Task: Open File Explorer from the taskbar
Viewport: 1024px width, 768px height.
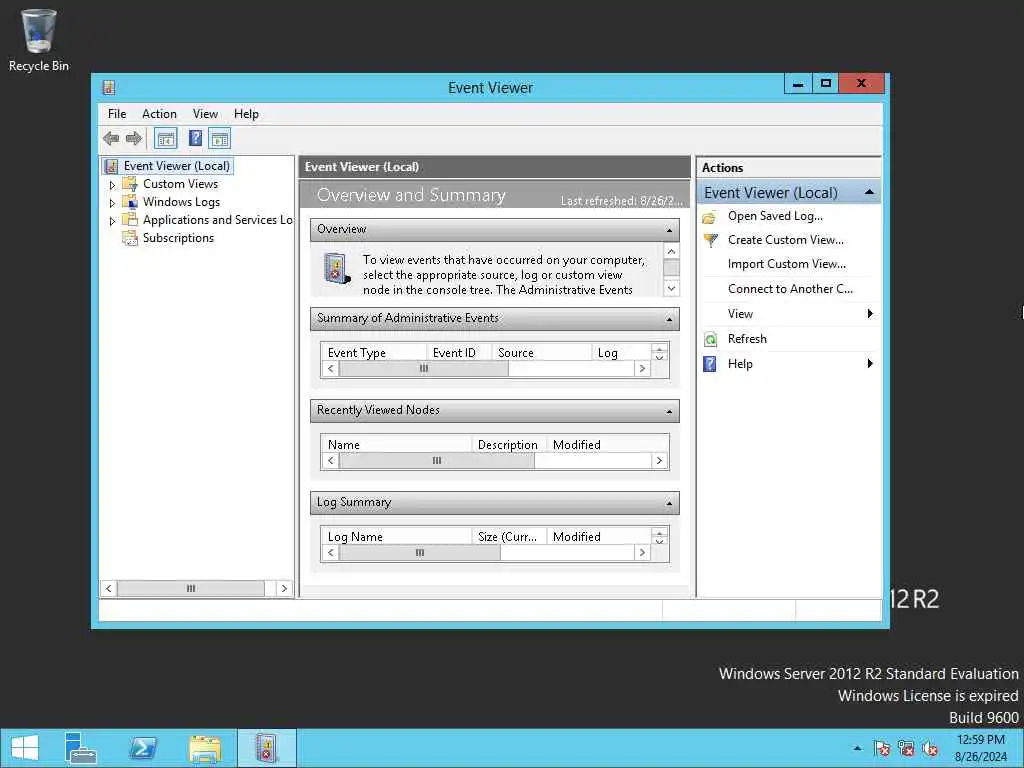Action: coord(205,748)
